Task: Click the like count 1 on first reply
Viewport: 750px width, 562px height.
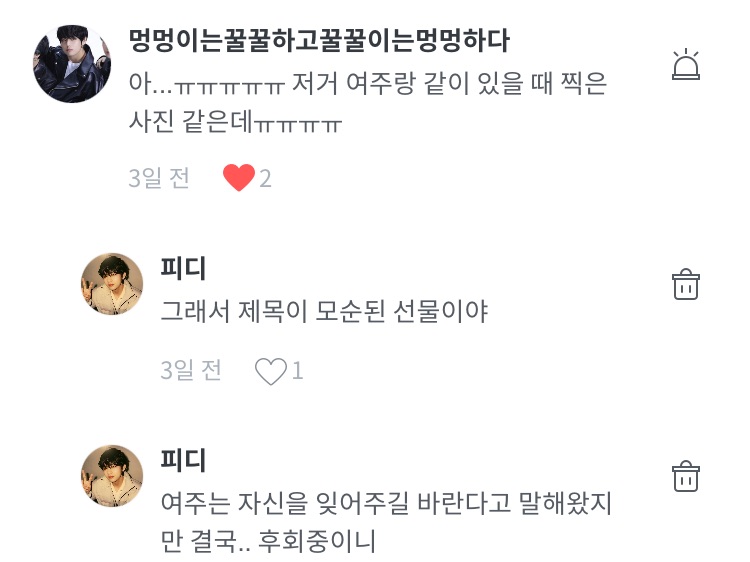Action: [297, 372]
